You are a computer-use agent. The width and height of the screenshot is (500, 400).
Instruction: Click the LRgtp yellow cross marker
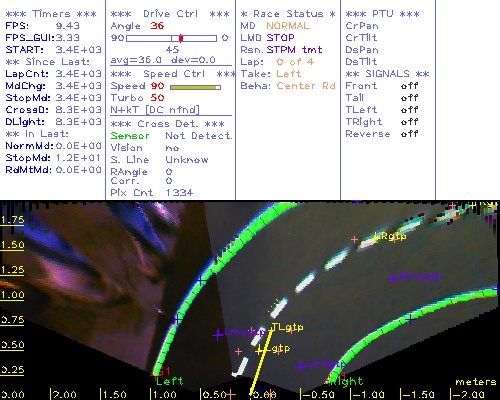377,237
